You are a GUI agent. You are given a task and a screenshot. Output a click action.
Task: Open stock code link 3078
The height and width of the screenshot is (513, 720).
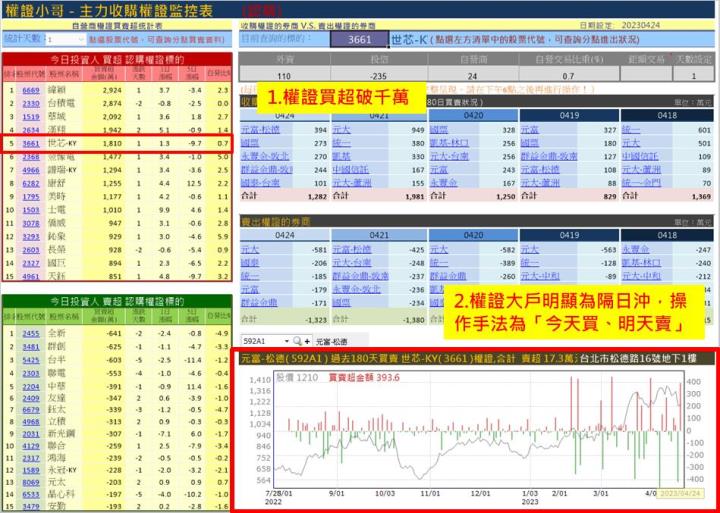click(x=31, y=223)
